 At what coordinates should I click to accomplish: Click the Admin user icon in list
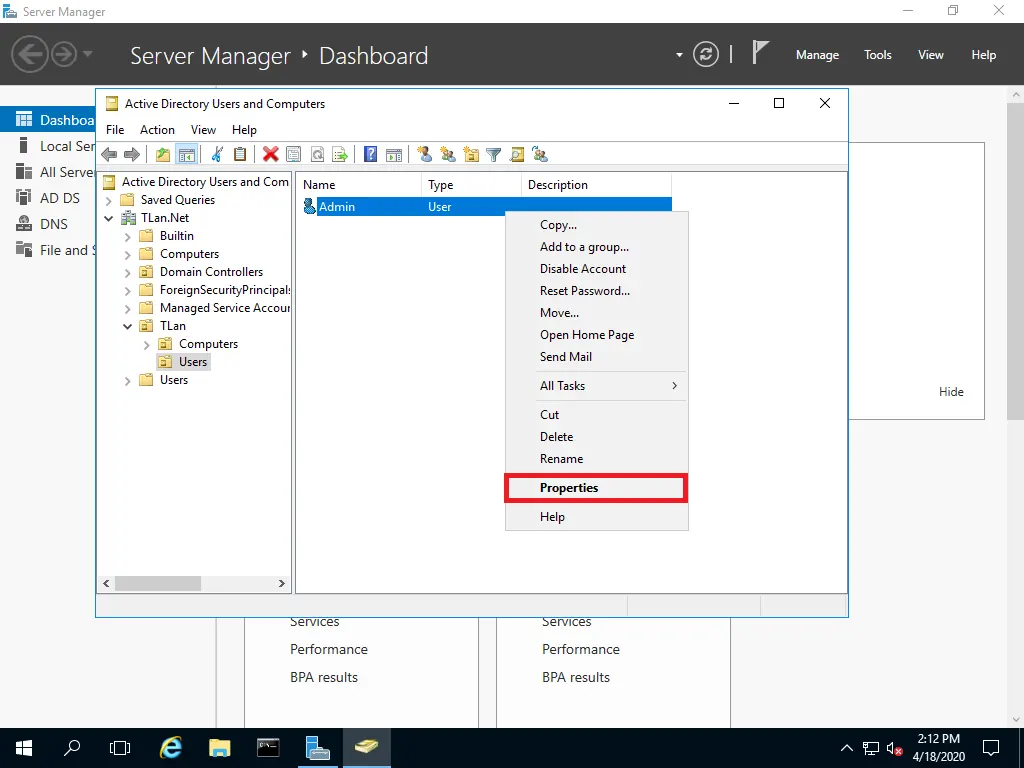pyautogui.click(x=310, y=206)
